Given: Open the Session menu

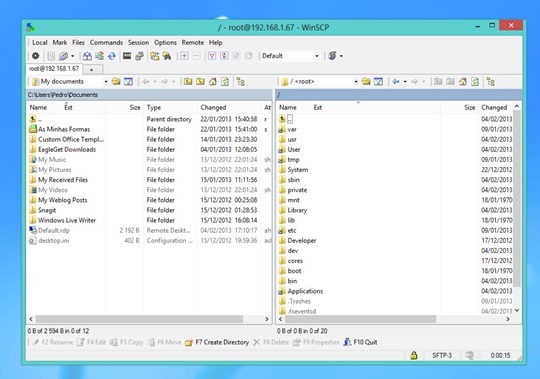Looking at the screenshot, I should pyautogui.click(x=138, y=42).
